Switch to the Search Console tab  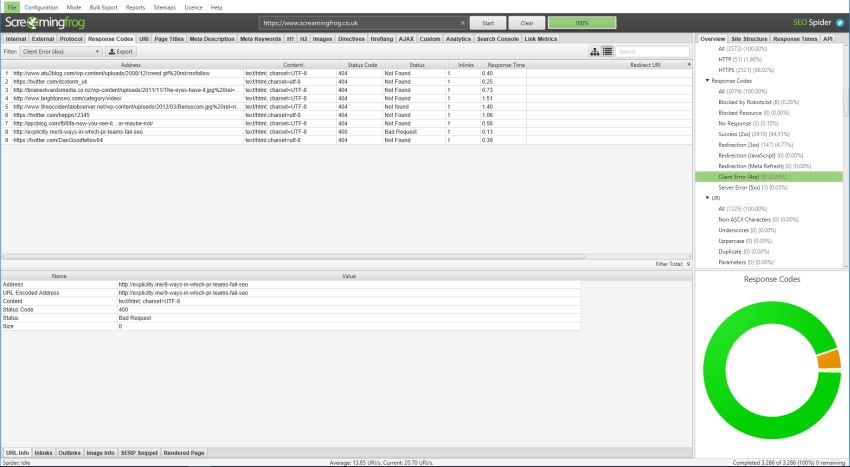(x=498, y=39)
